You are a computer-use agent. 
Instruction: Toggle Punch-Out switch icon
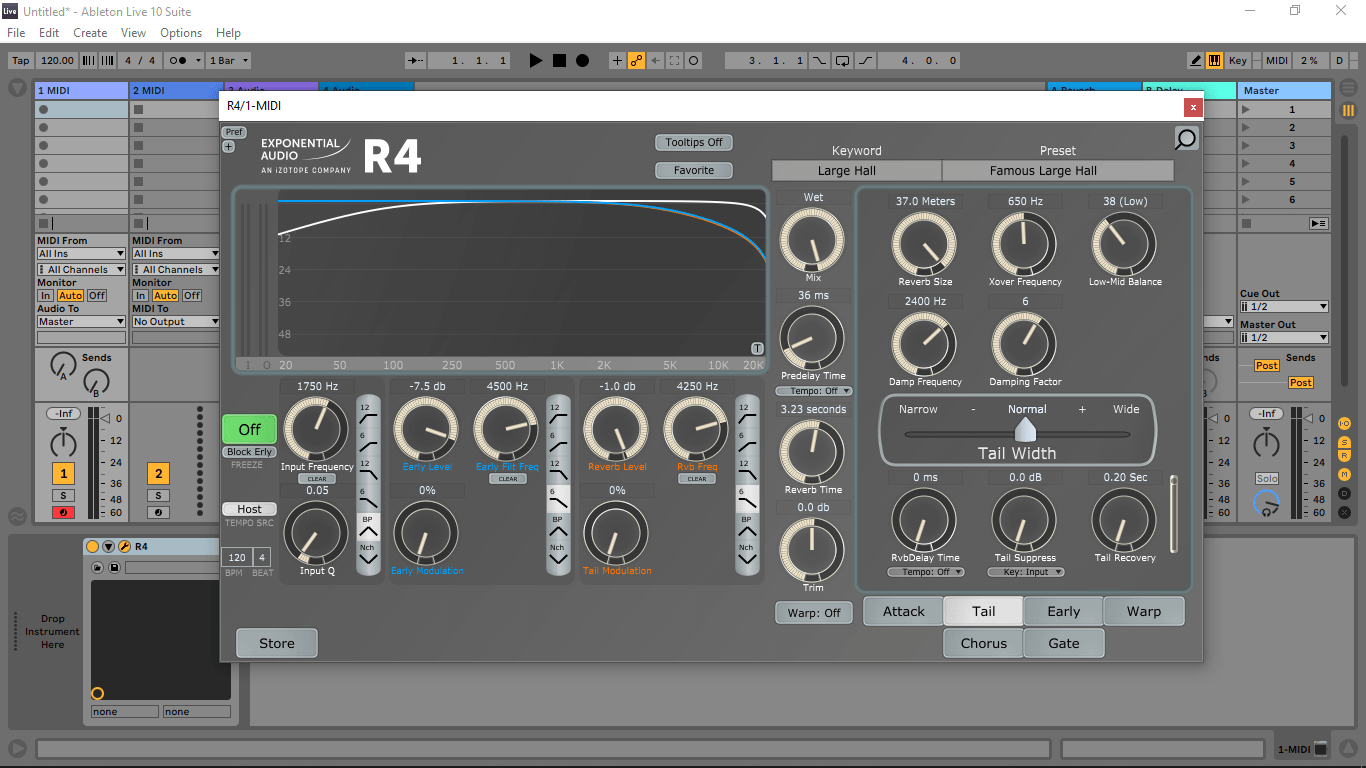coord(865,61)
